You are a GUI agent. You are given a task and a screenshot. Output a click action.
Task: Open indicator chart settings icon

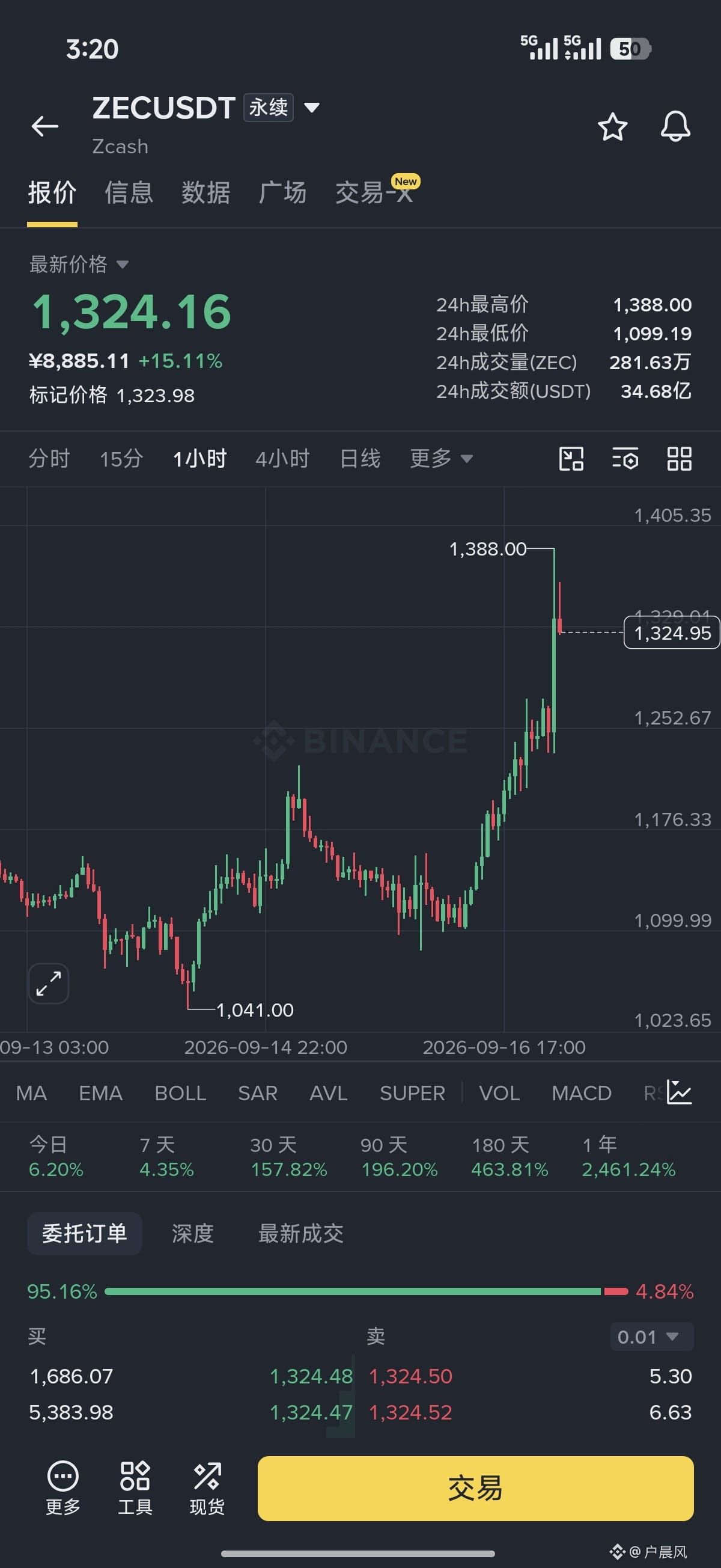(x=679, y=1092)
